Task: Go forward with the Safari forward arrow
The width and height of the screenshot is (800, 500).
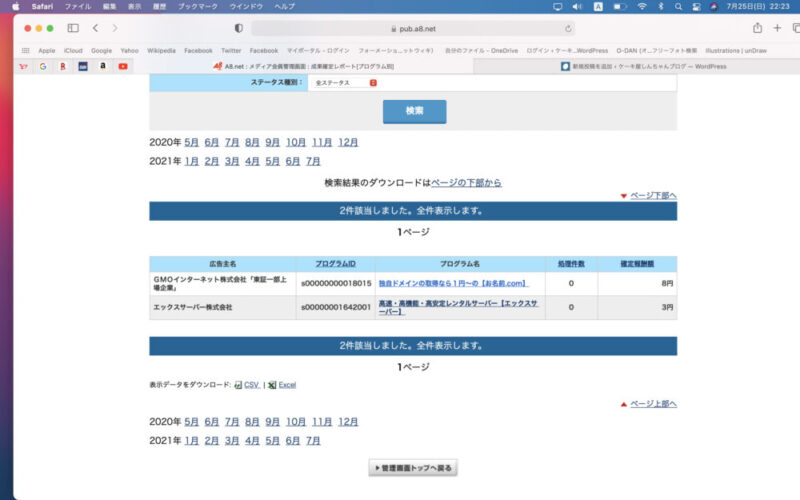Action: 115,28
